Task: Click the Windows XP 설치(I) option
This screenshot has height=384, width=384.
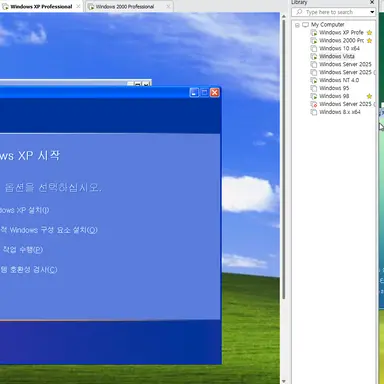Action: click(x=24, y=210)
